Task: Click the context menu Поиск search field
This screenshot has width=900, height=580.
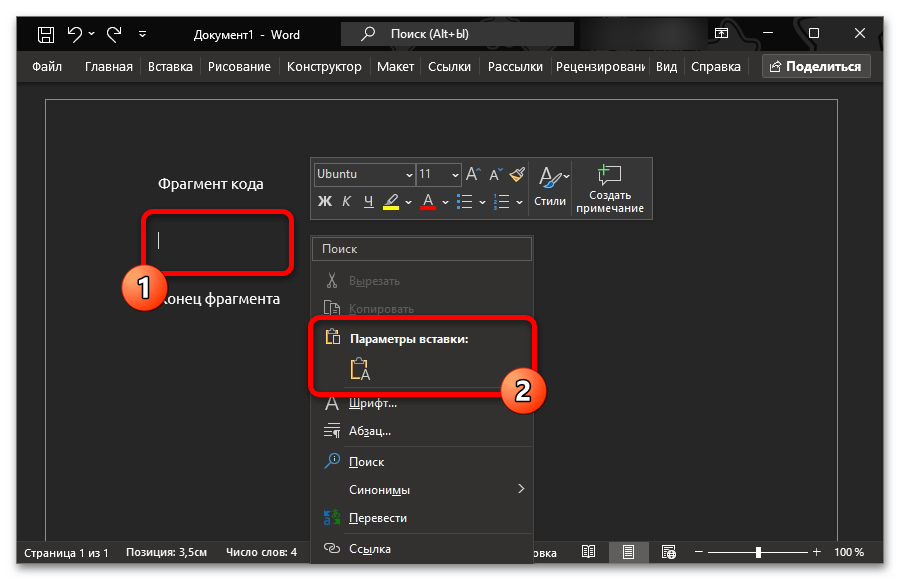Action: point(422,249)
